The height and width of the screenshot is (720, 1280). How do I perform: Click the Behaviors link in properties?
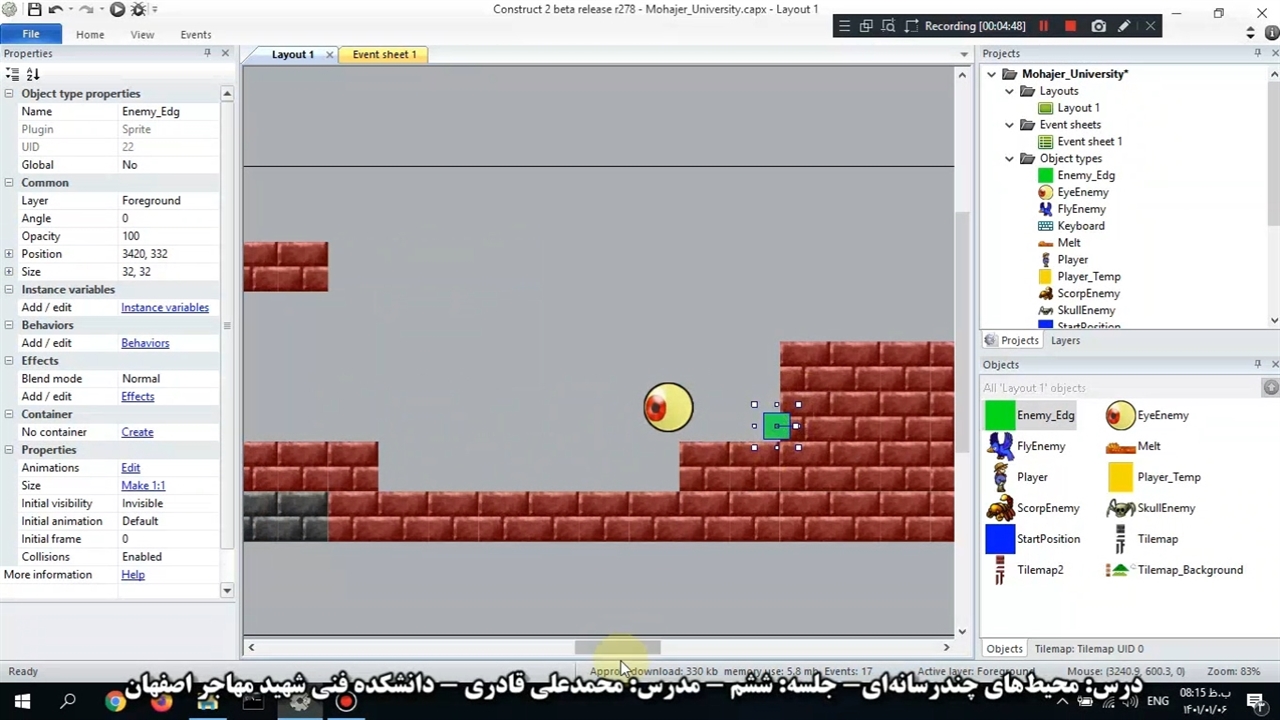[x=145, y=343]
